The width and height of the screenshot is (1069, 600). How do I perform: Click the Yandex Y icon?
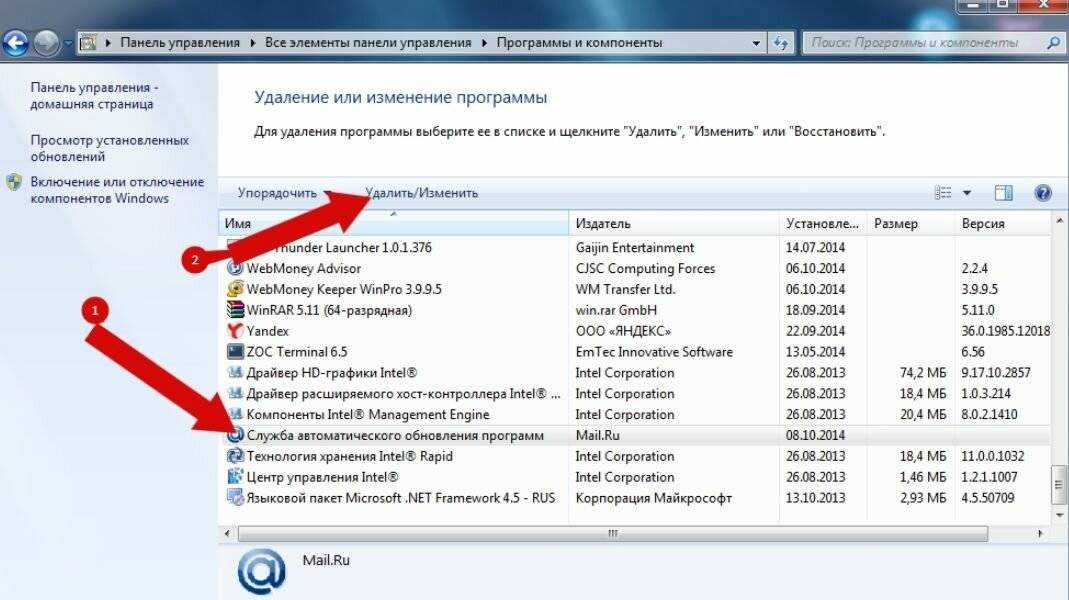point(235,331)
